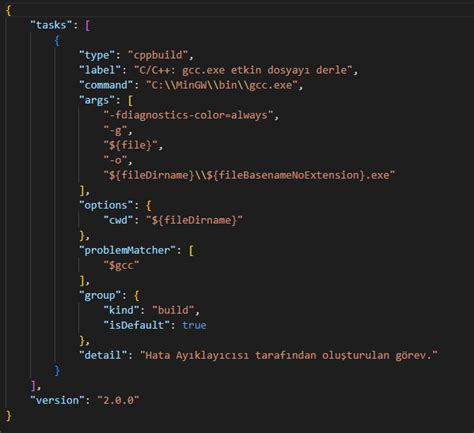Click the "detail" key
This screenshot has width=474, height=433.
(103, 355)
